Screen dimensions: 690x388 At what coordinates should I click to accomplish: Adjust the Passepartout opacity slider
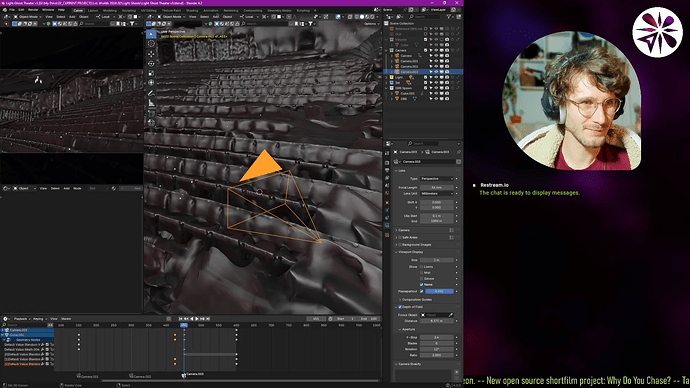tap(439, 291)
